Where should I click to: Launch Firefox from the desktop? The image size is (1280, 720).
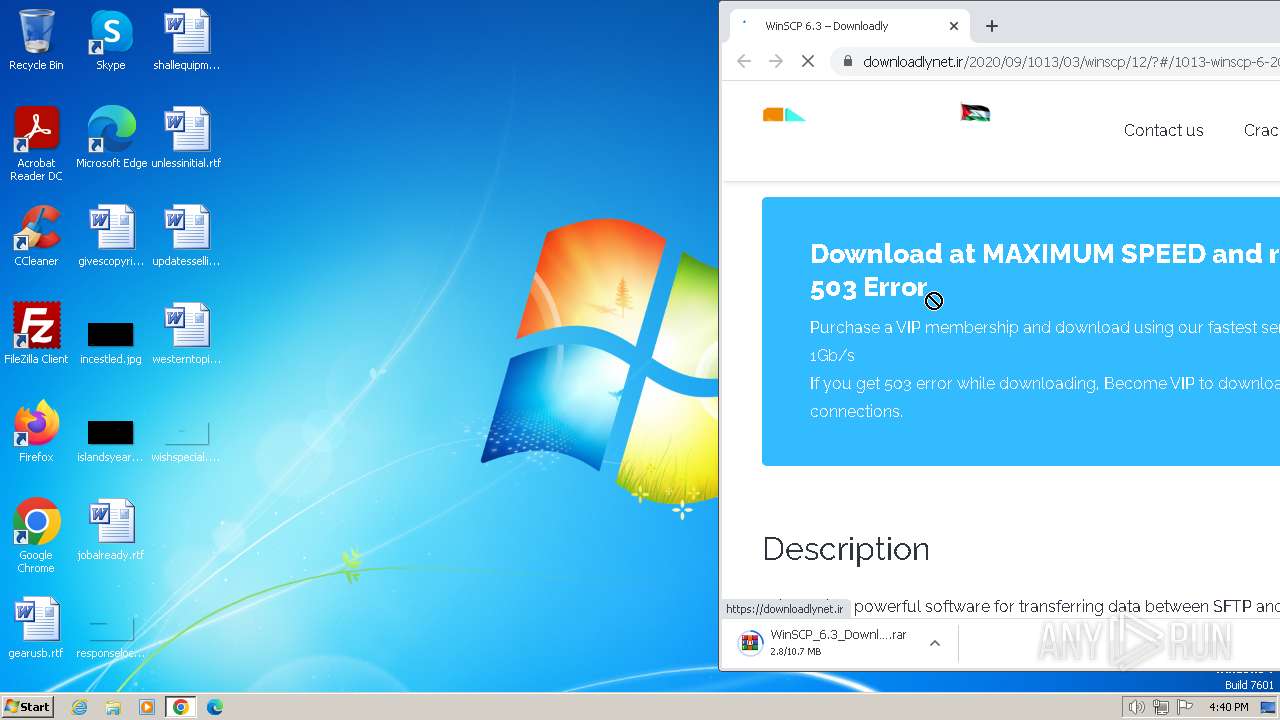pos(36,432)
